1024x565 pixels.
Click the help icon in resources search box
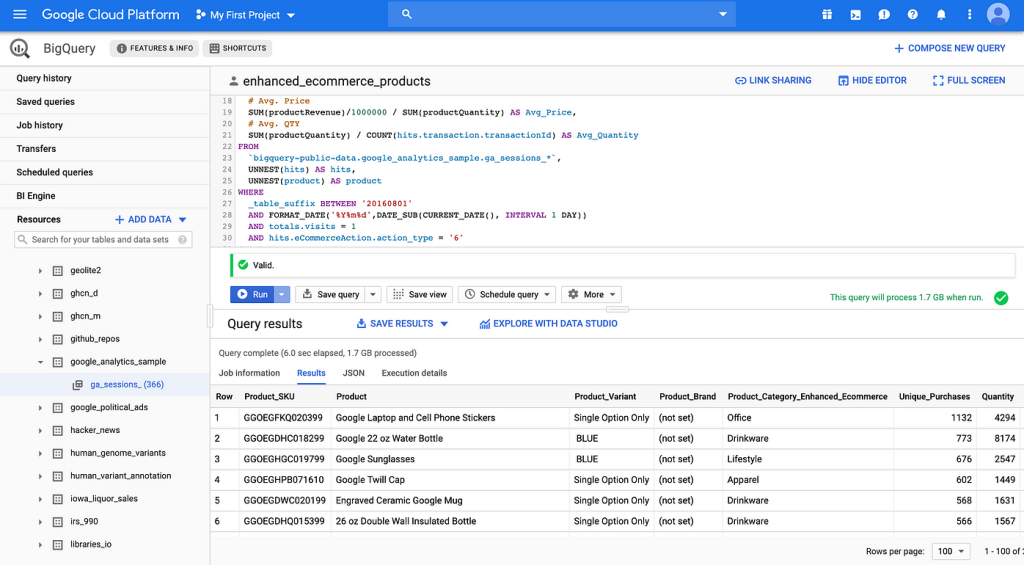(x=182, y=240)
